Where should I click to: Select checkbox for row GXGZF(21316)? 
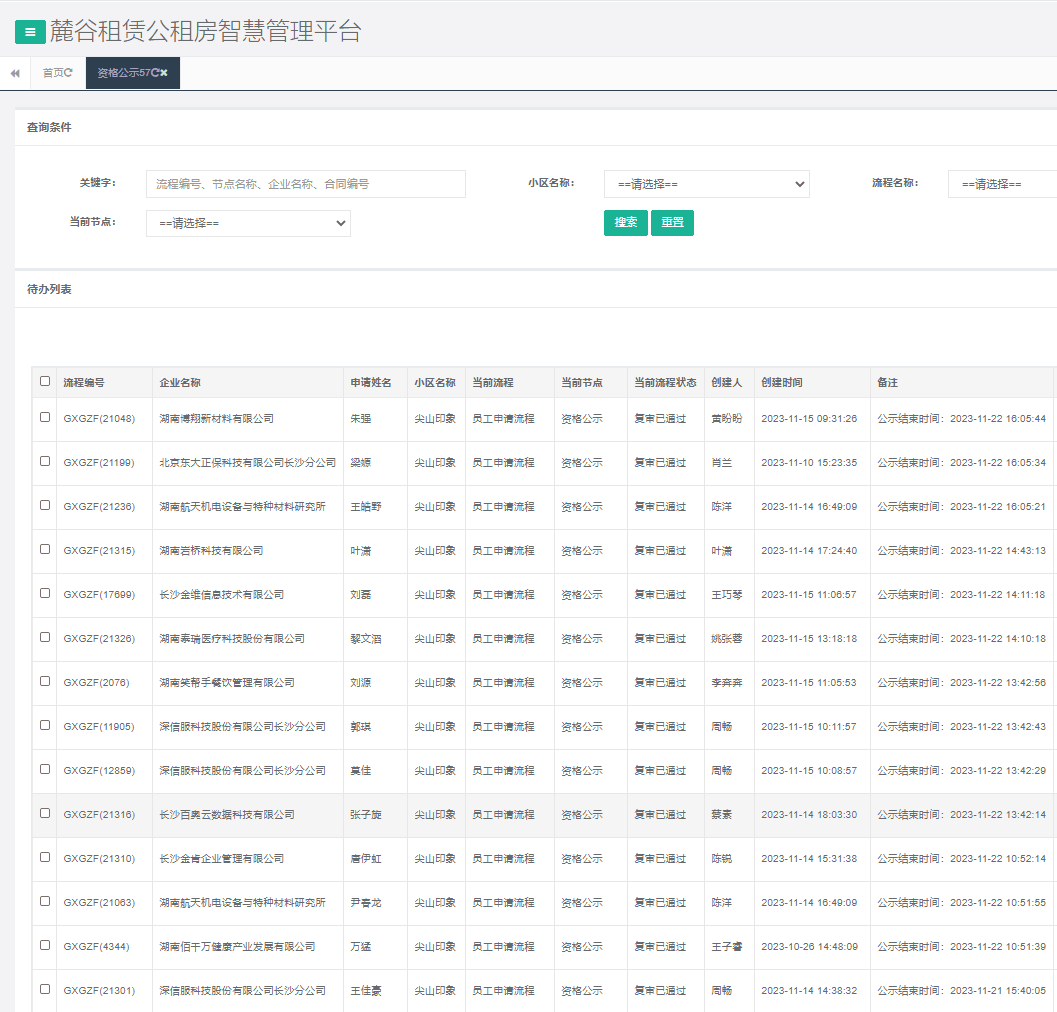click(x=45, y=813)
